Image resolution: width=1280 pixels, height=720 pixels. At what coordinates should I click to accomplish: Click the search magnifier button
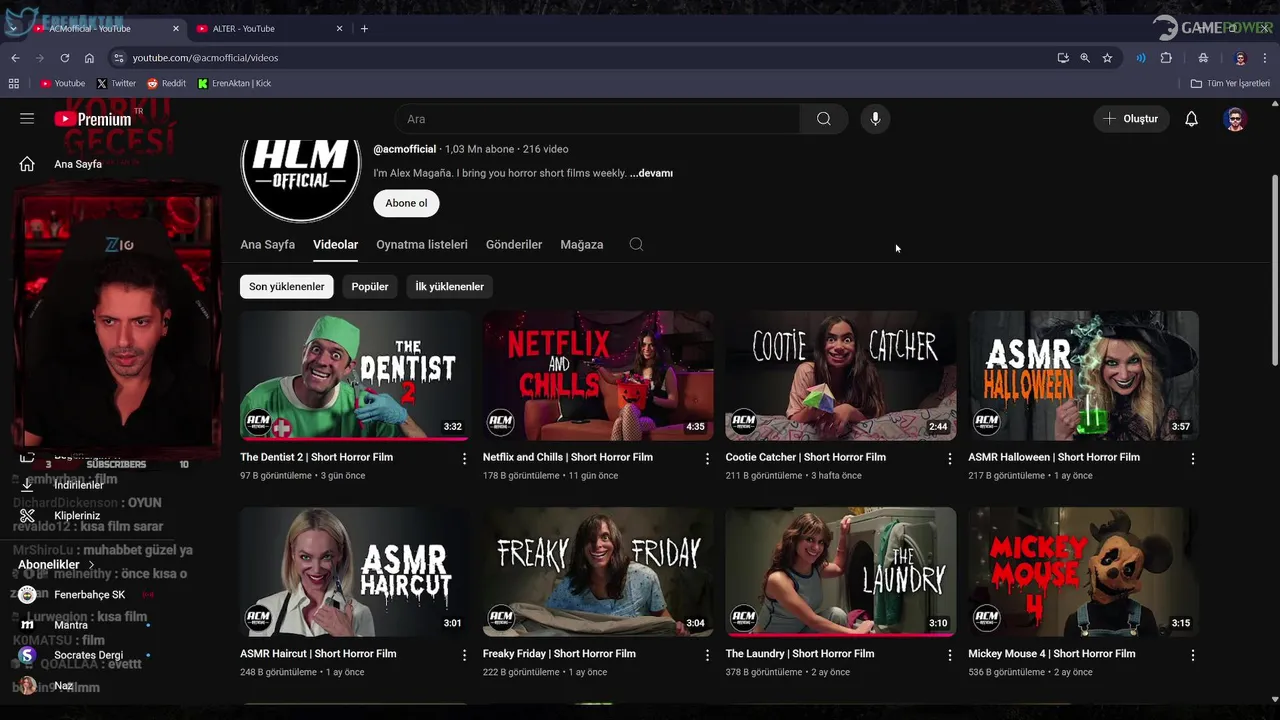pyautogui.click(x=823, y=119)
